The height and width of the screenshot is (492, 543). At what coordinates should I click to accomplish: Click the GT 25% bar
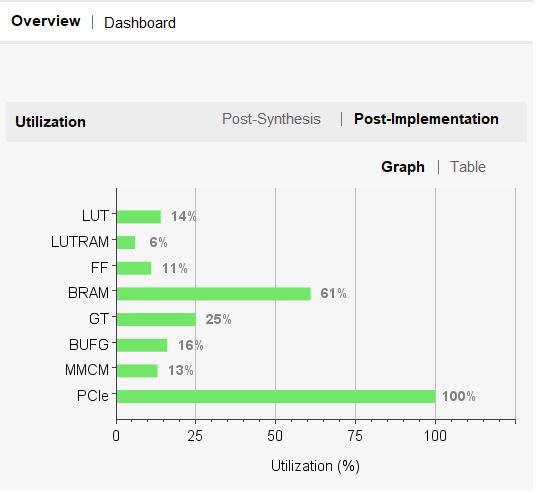(x=156, y=320)
